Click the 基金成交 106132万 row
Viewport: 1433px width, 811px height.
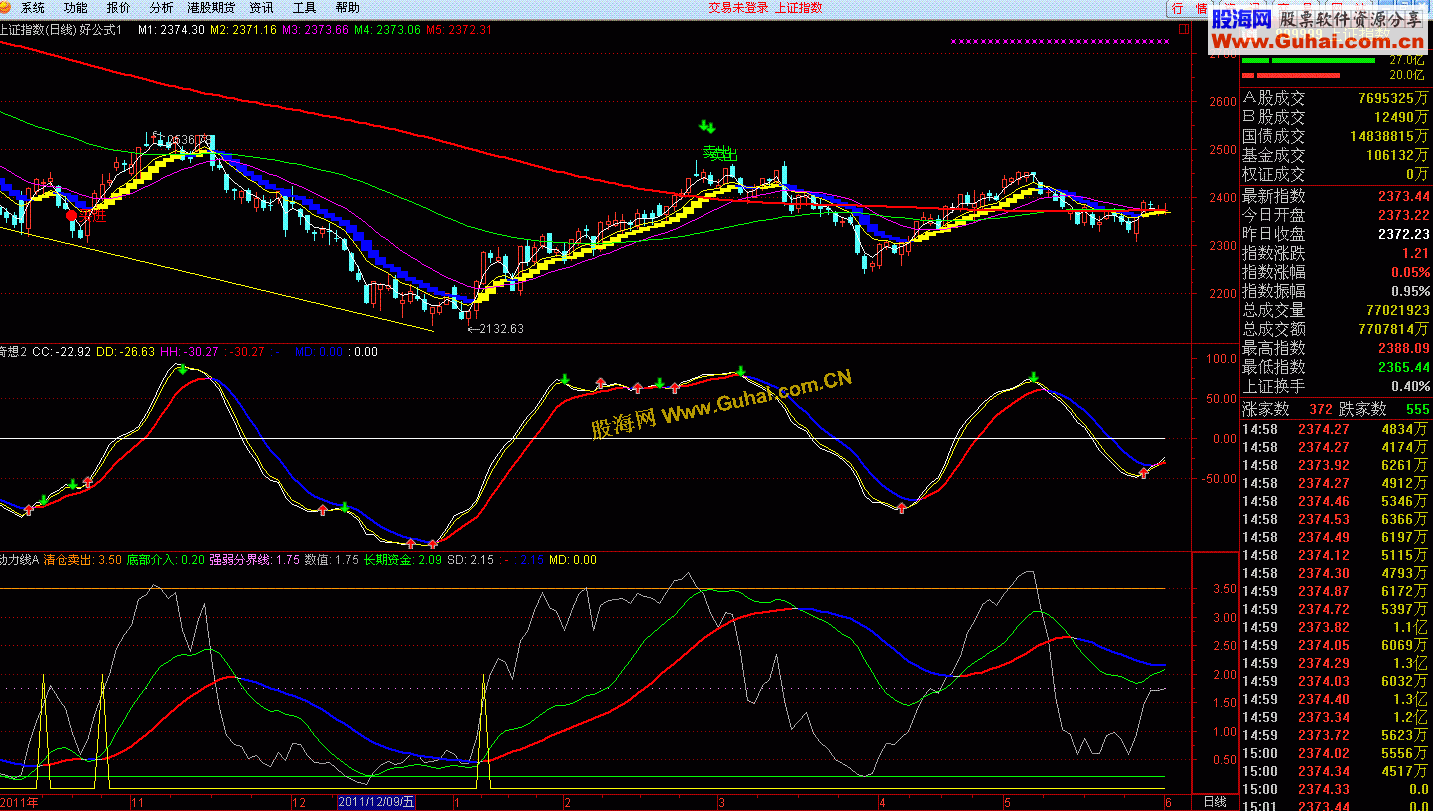(1336, 155)
